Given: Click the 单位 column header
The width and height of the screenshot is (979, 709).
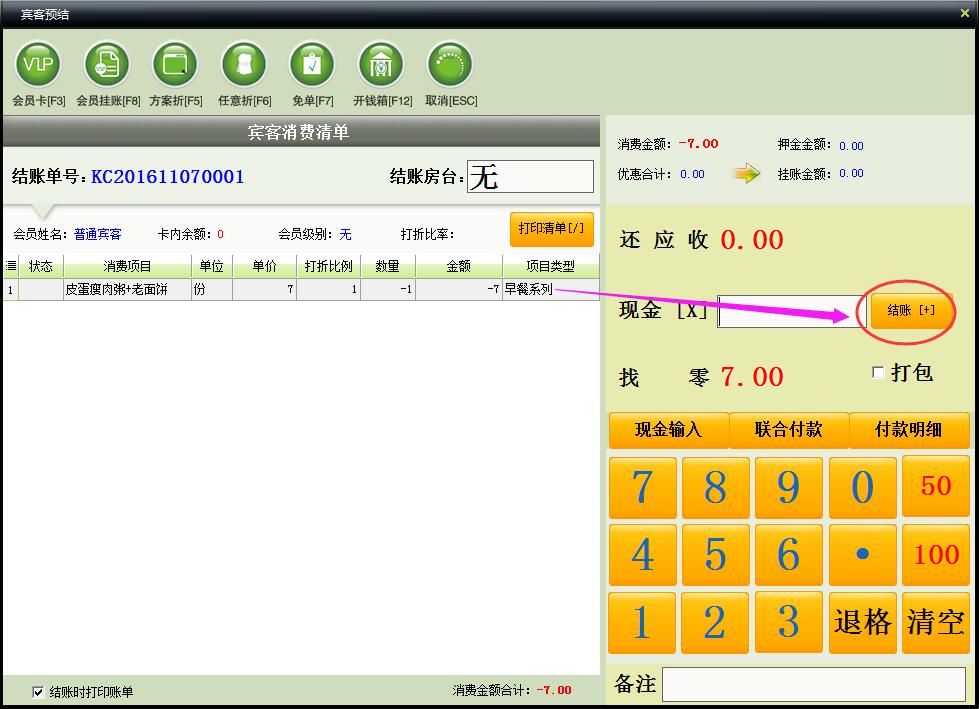Looking at the screenshot, I should pos(212,266).
